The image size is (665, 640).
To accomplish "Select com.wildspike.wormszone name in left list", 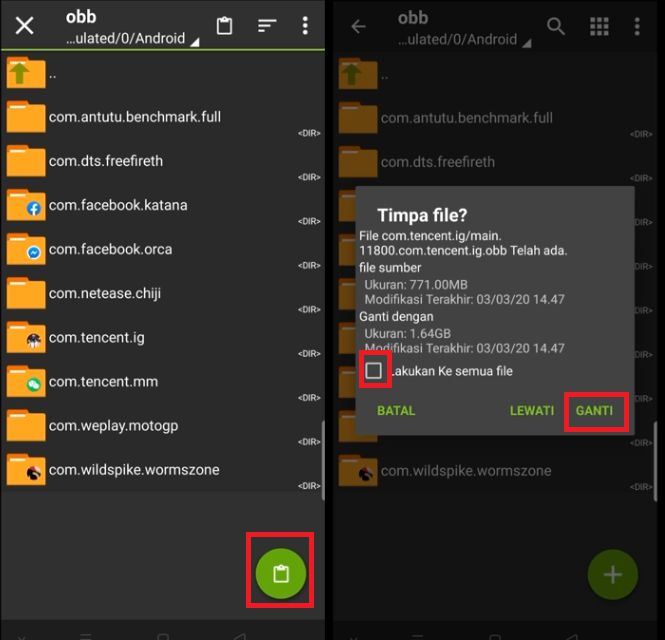I will pos(134,470).
